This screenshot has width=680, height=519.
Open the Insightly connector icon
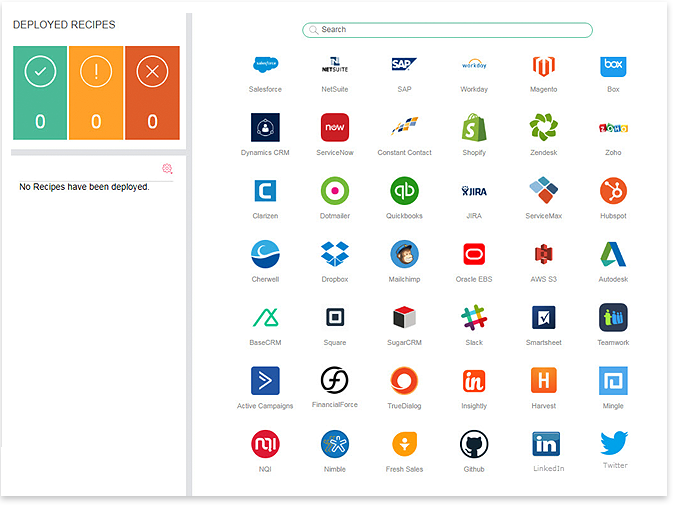coord(474,381)
